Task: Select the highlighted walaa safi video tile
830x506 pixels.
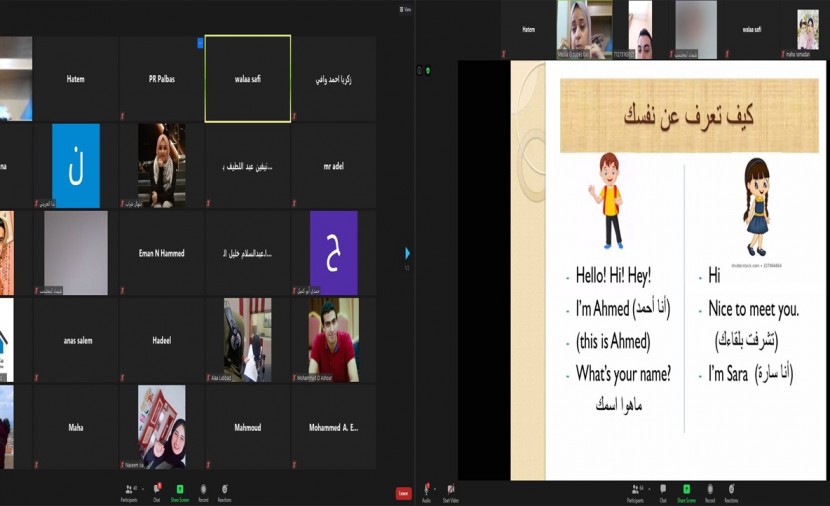Action: tap(248, 79)
